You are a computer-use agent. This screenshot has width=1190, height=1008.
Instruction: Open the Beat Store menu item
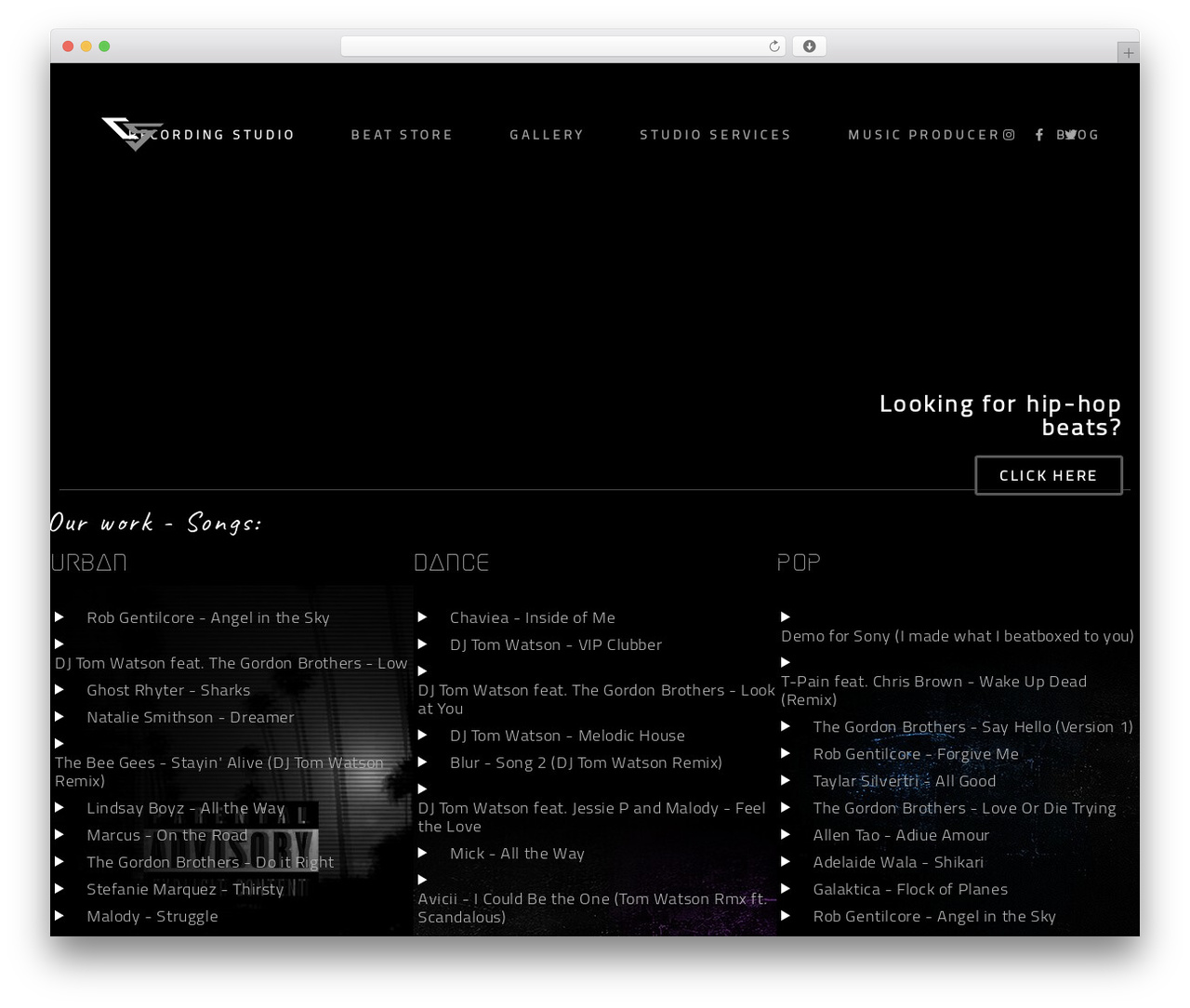click(x=402, y=135)
